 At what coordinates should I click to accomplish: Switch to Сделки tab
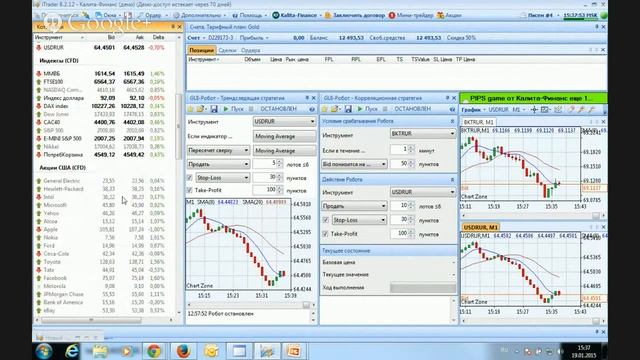(x=227, y=50)
